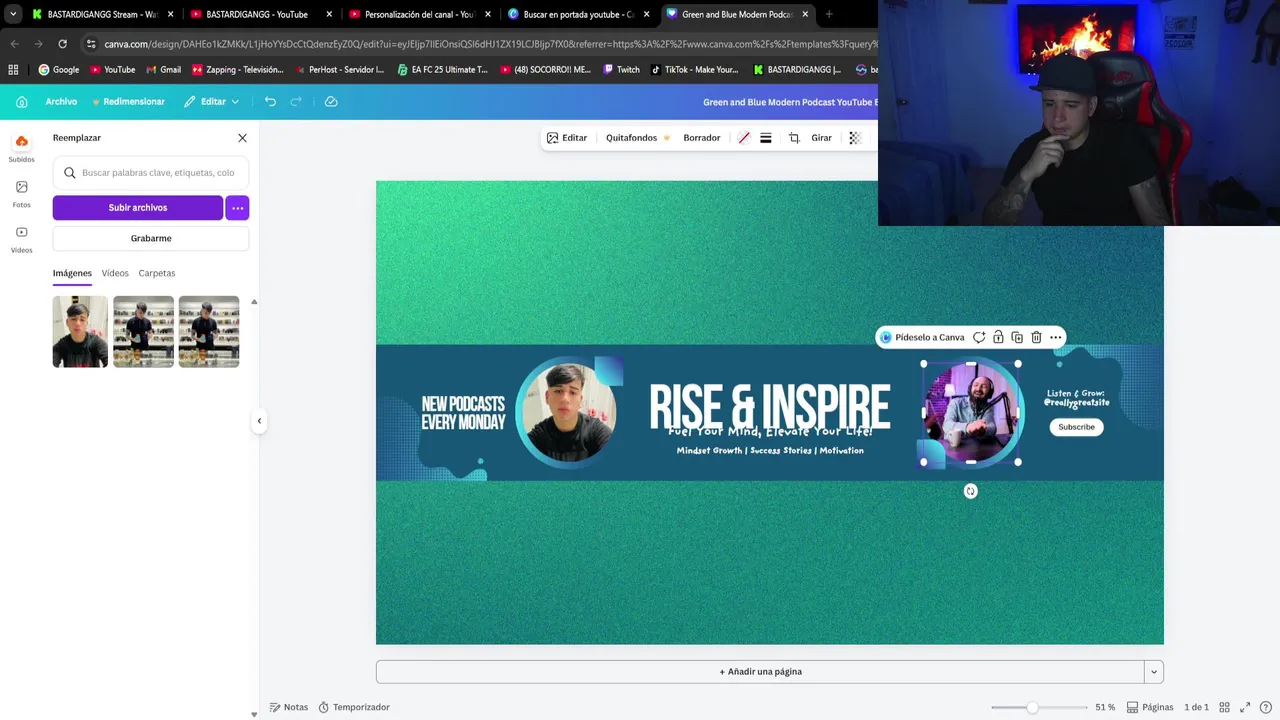Screen dimensions: 1280x720
Task: Focus the keyword search field
Action: (151, 172)
